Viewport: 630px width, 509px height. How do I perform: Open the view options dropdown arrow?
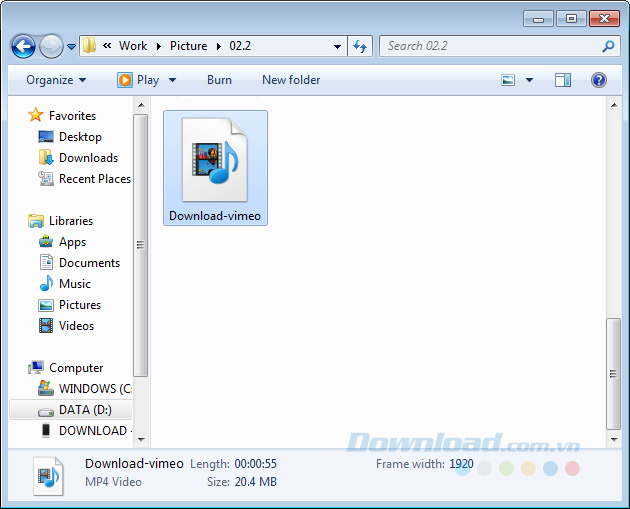coord(530,80)
